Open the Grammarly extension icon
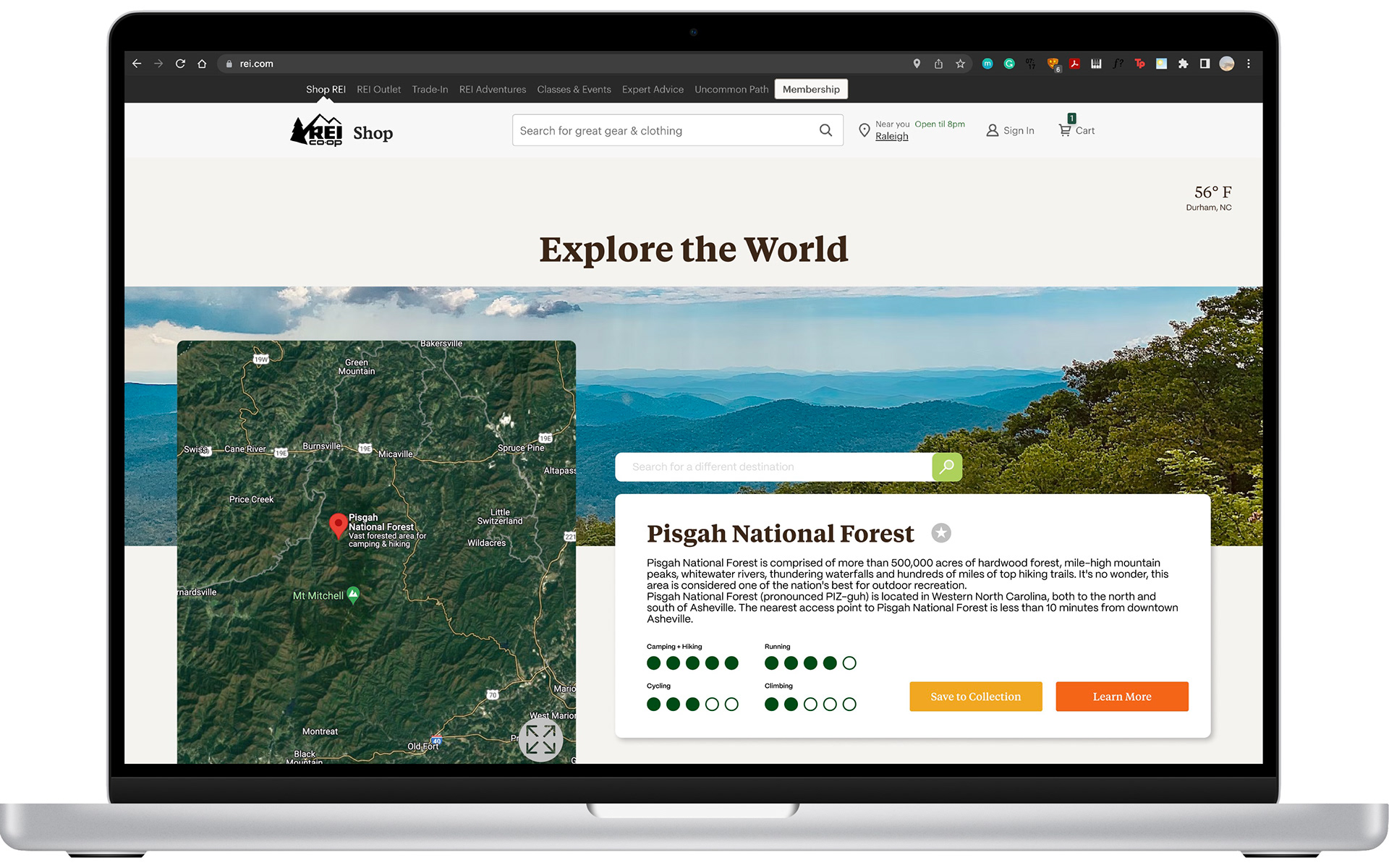Image resolution: width=1389 pixels, height=868 pixels. (1009, 64)
